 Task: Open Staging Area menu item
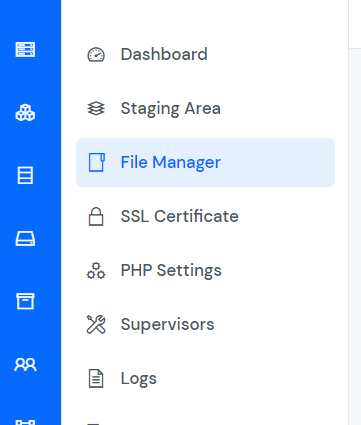click(x=206, y=108)
